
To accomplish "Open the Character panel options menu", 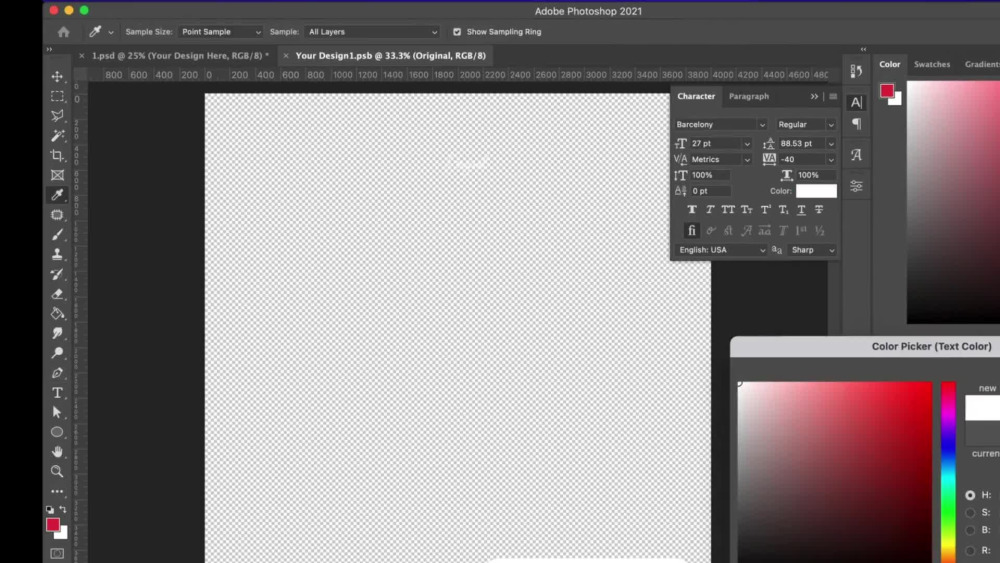I will 833,96.
